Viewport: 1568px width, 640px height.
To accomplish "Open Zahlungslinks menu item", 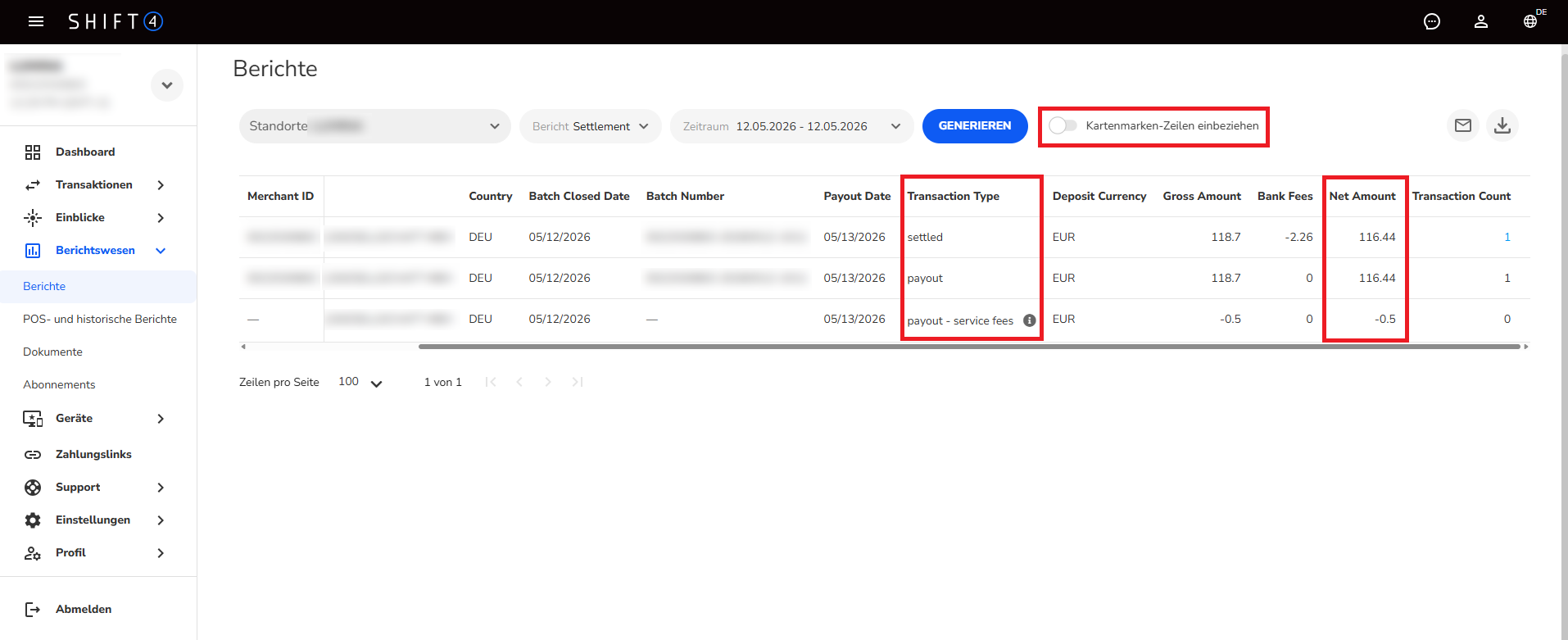I will point(93,455).
